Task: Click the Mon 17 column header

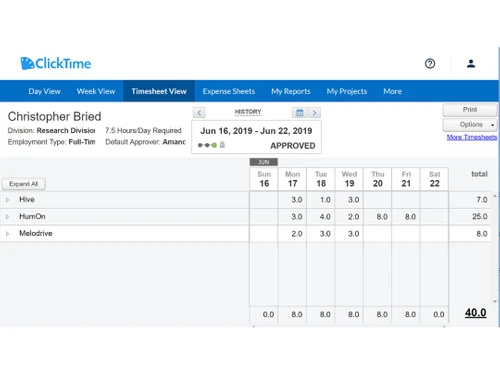Action: click(292, 179)
